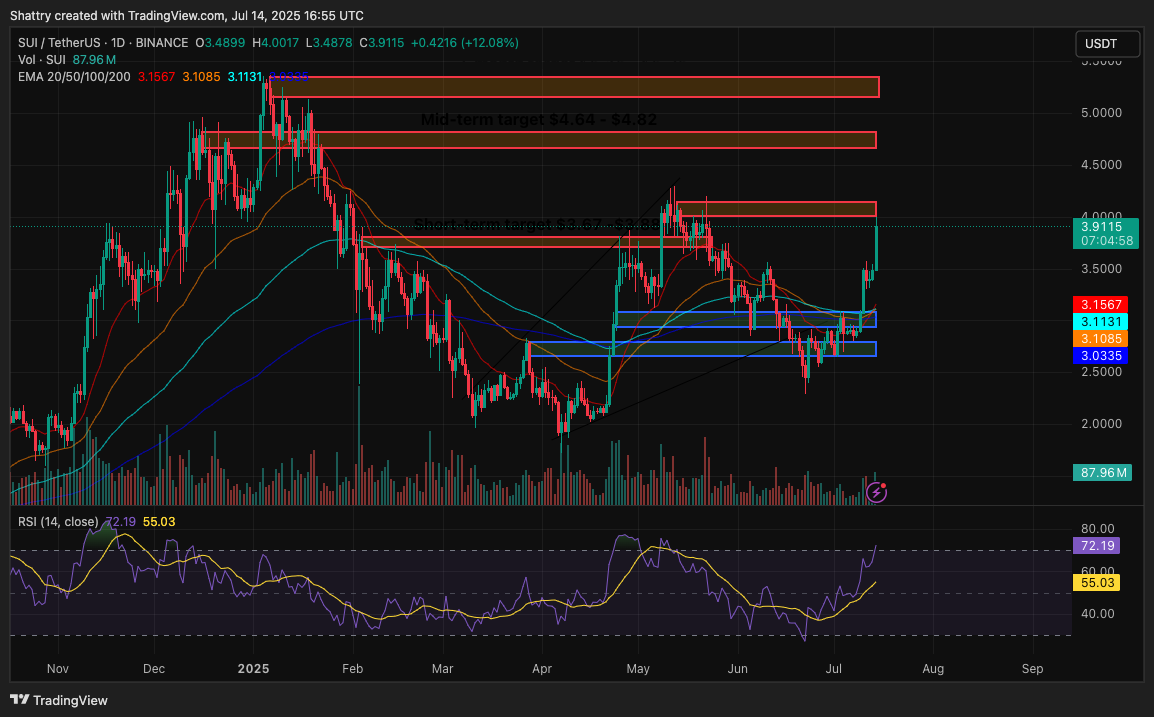Click the 87.96 M volume axis label
The width and height of the screenshot is (1154, 717).
pyautogui.click(x=1104, y=473)
